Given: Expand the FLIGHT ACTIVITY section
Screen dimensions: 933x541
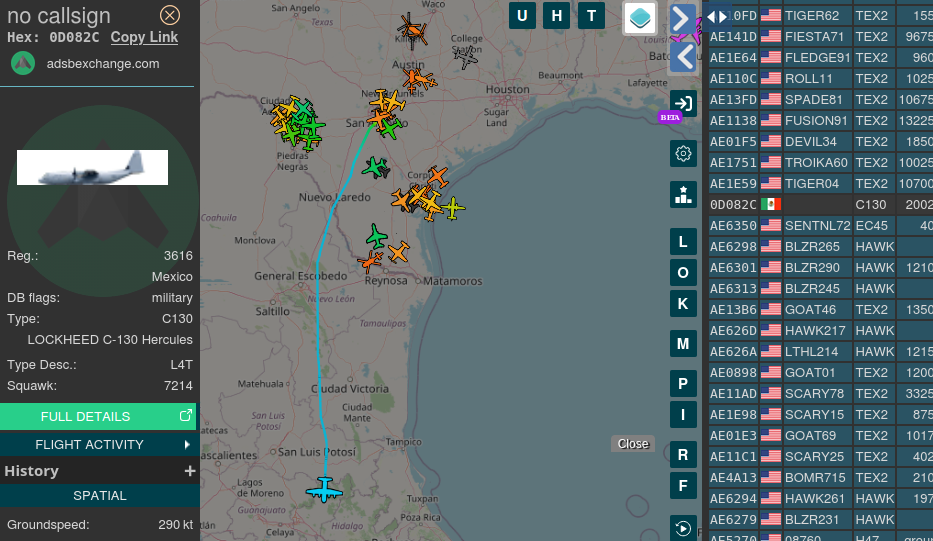Looking at the screenshot, I should (x=98, y=445).
